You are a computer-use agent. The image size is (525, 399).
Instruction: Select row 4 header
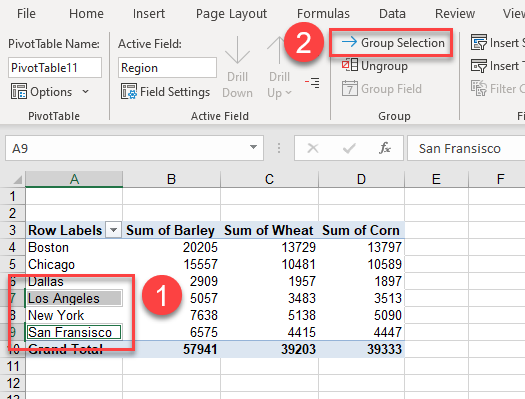pyautogui.click(x=13, y=247)
